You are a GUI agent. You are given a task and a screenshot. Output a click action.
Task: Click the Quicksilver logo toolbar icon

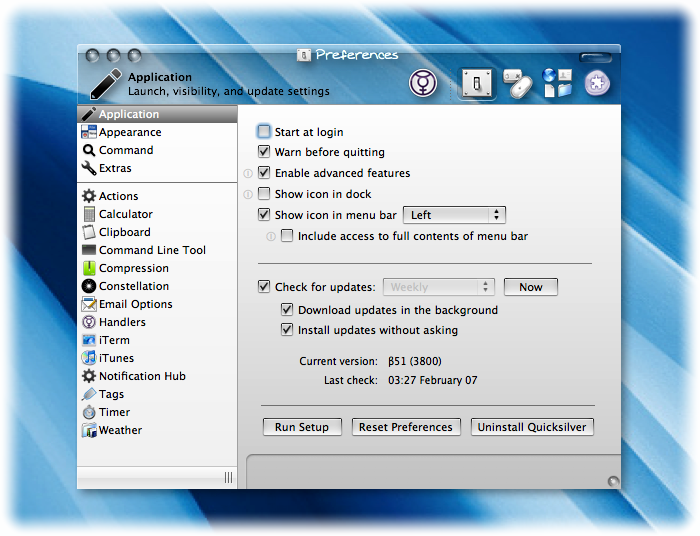pyautogui.click(x=422, y=83)
